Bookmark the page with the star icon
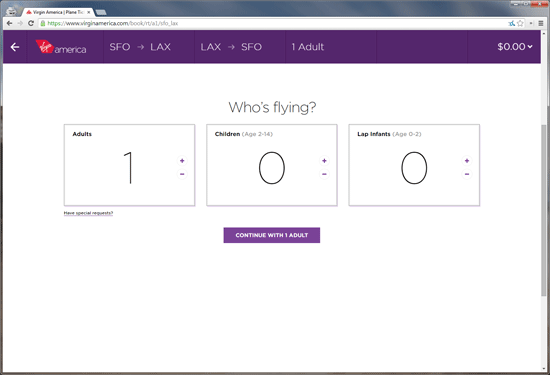The width and height of the screenshot is (550, 375). (x=520, y=24)
